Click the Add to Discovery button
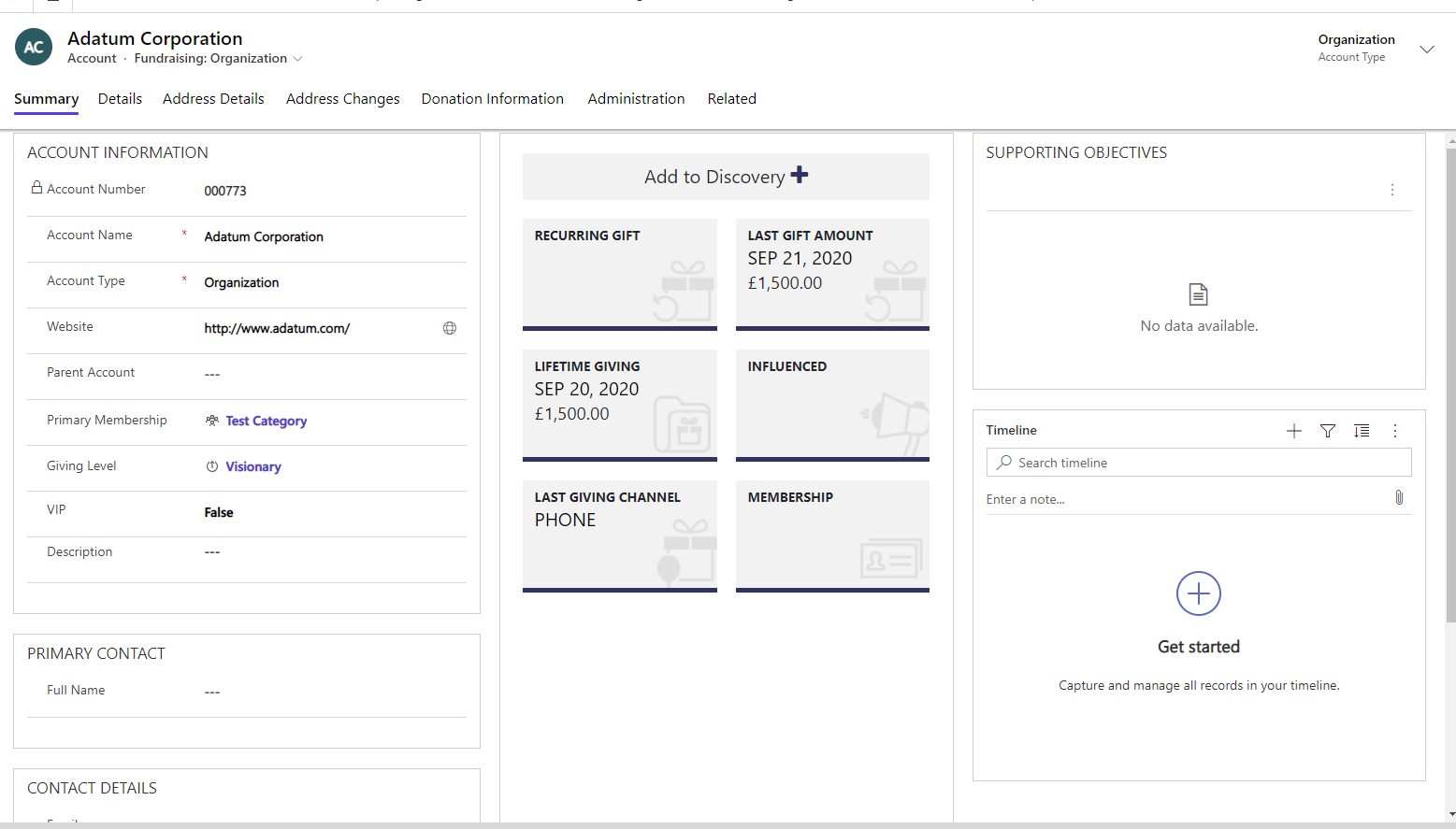This screenshot has width=1456, height=829. click(726, 177)
